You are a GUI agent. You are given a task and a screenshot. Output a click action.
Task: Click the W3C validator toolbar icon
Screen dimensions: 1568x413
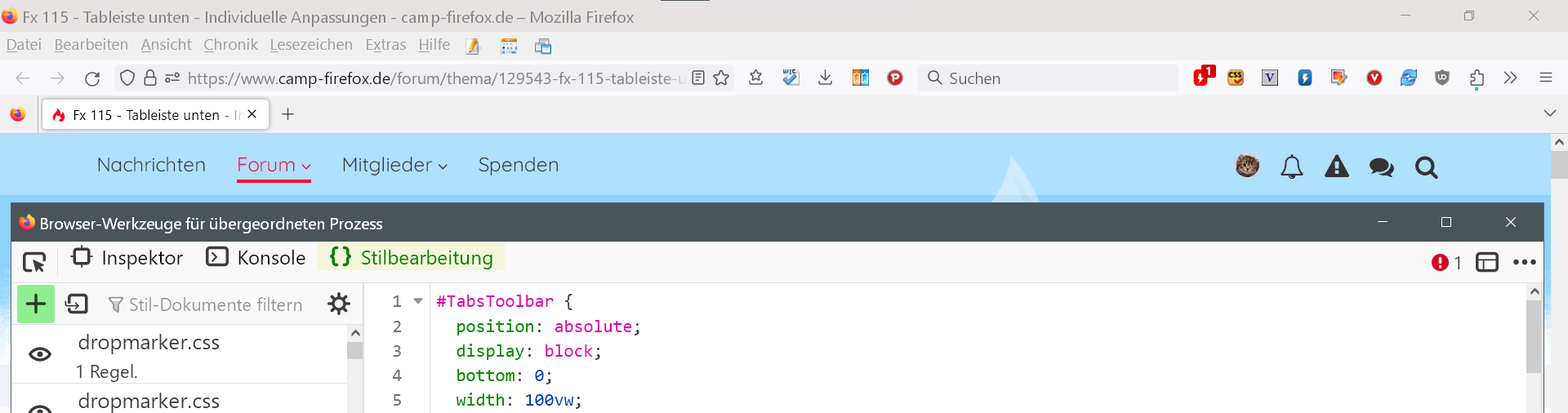pos(791,78)
